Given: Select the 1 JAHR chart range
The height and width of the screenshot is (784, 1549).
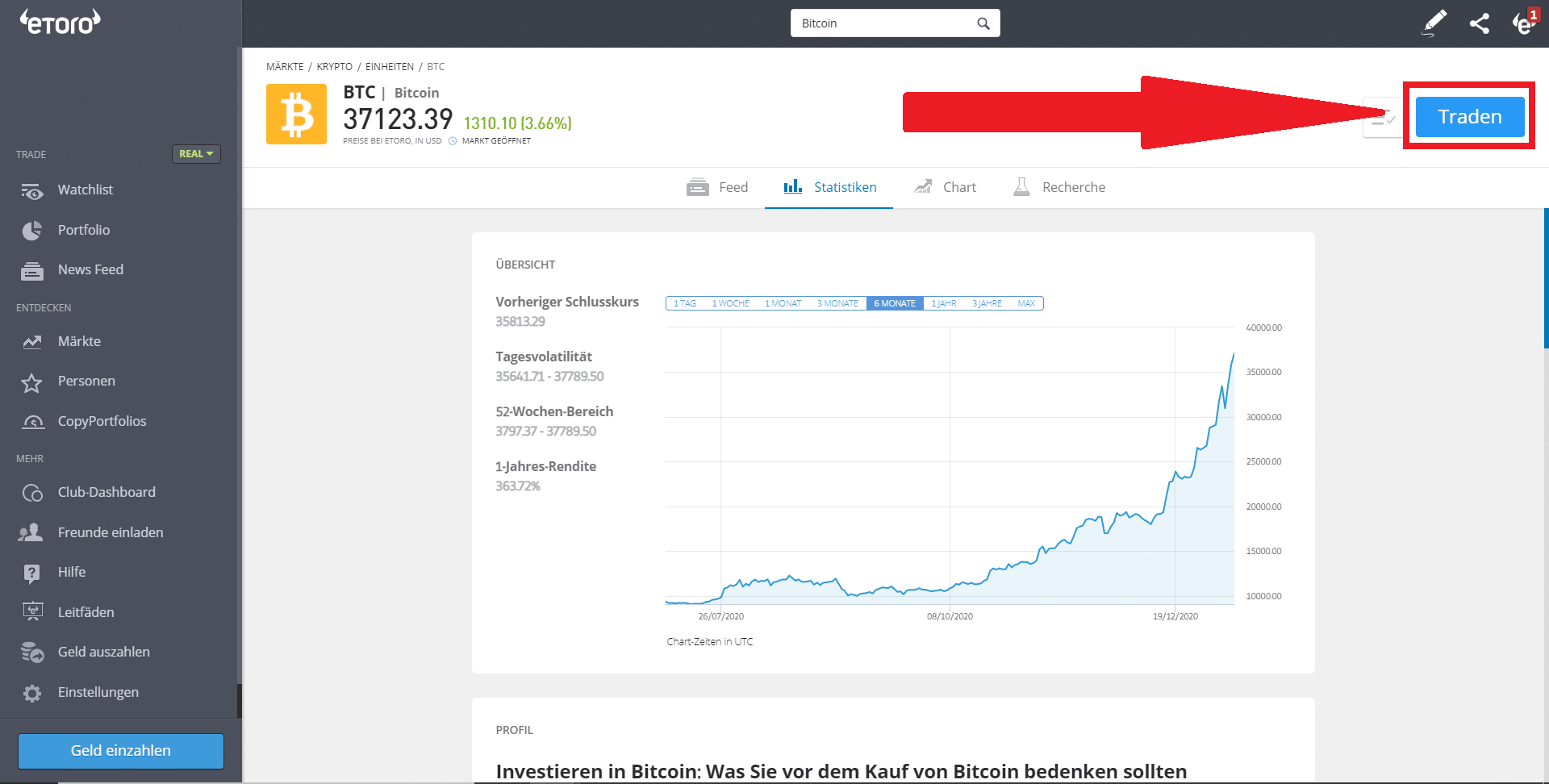Looking at the screenshot, I should (x=944, y=304).
